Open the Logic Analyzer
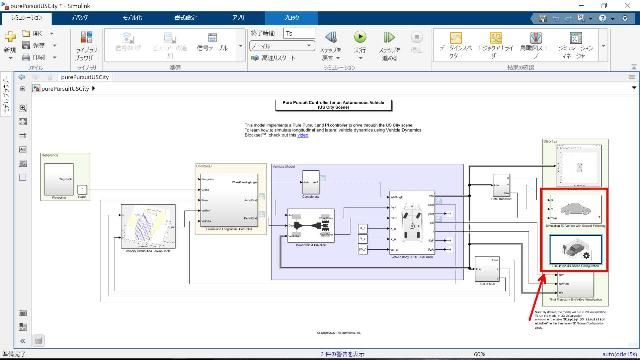This screenshot has height=360, width=640. tap(496, 44)
